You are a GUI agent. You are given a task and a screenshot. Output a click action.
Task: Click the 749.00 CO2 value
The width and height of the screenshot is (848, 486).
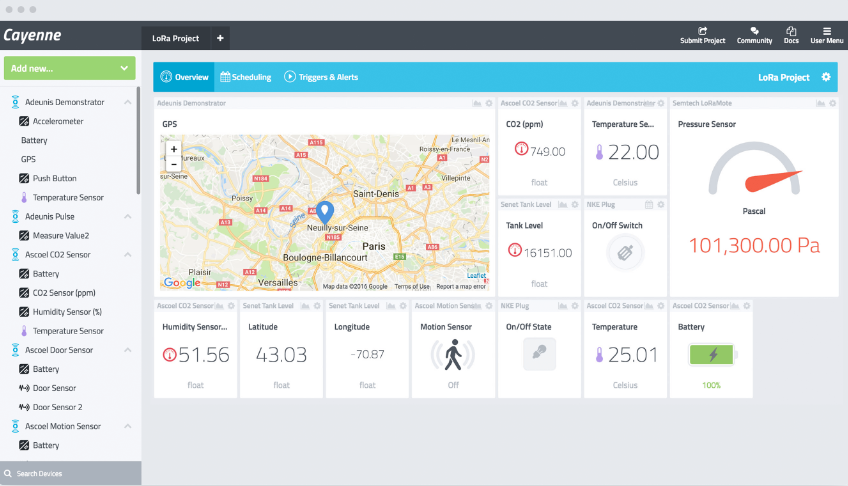(547, 151)
